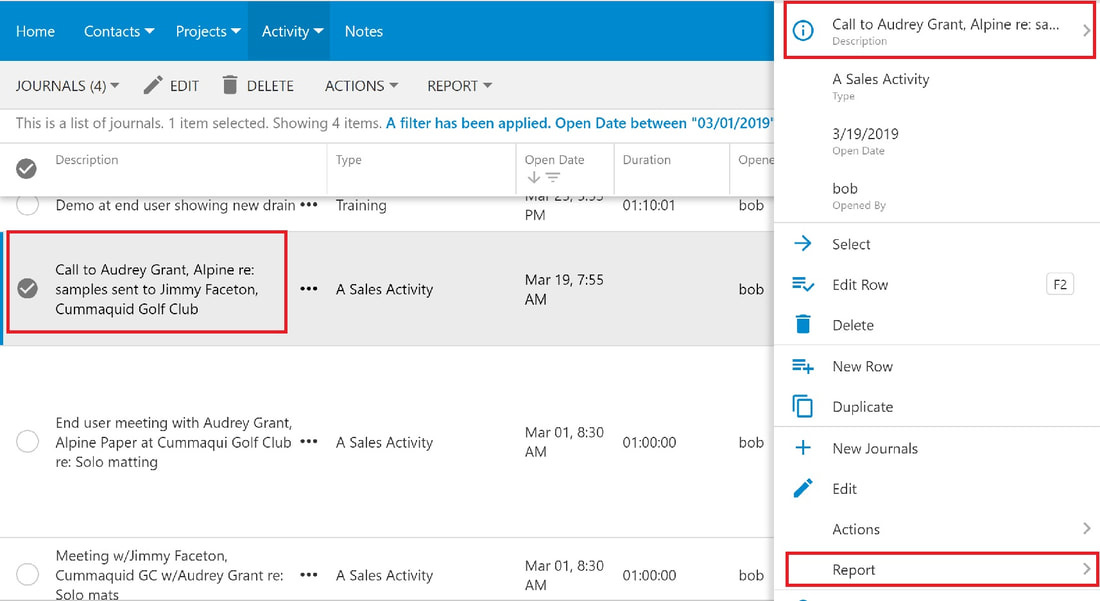Image resolution: width=1100 pixels, height=601 pixels.
Task: Click the trash icon beside DELETE in the toolbar
Action: (230, 85)
